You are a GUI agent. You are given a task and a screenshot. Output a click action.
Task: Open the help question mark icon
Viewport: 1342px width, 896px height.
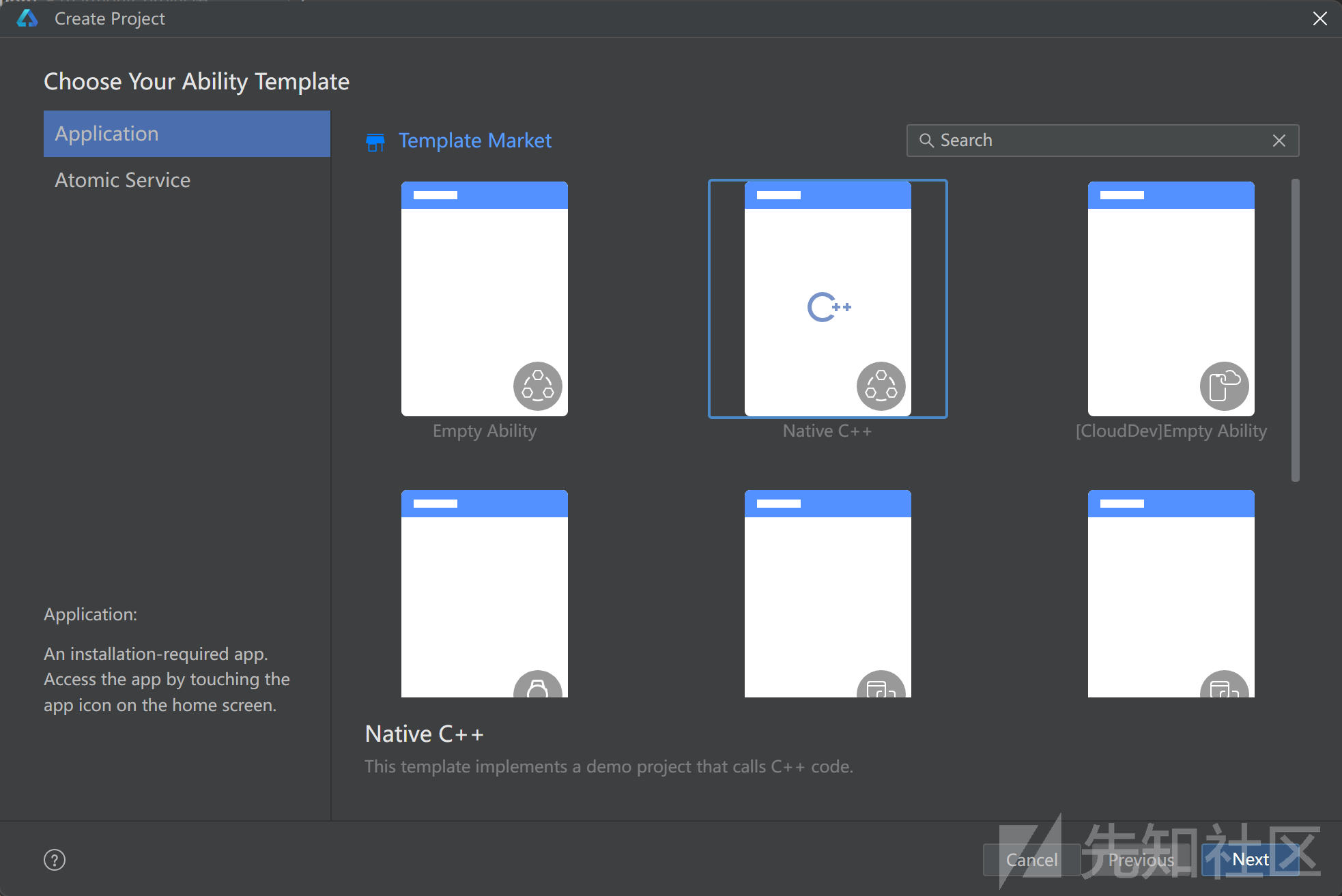click(55, 860)
